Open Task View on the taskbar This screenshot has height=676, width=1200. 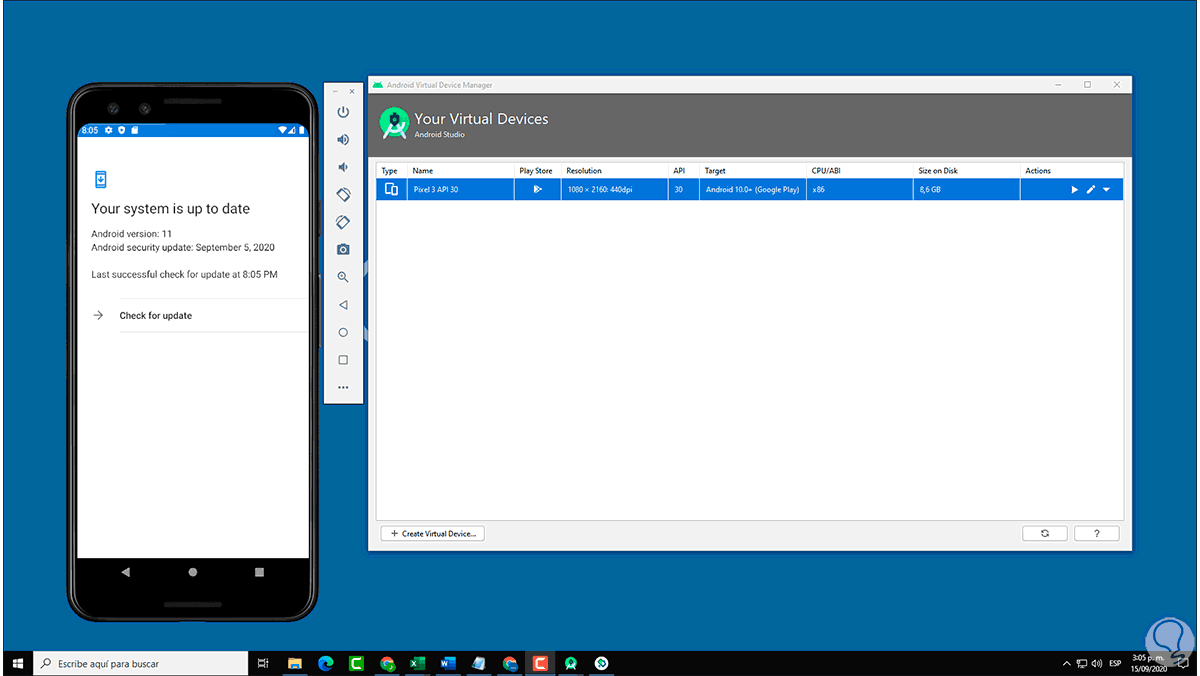263,663
